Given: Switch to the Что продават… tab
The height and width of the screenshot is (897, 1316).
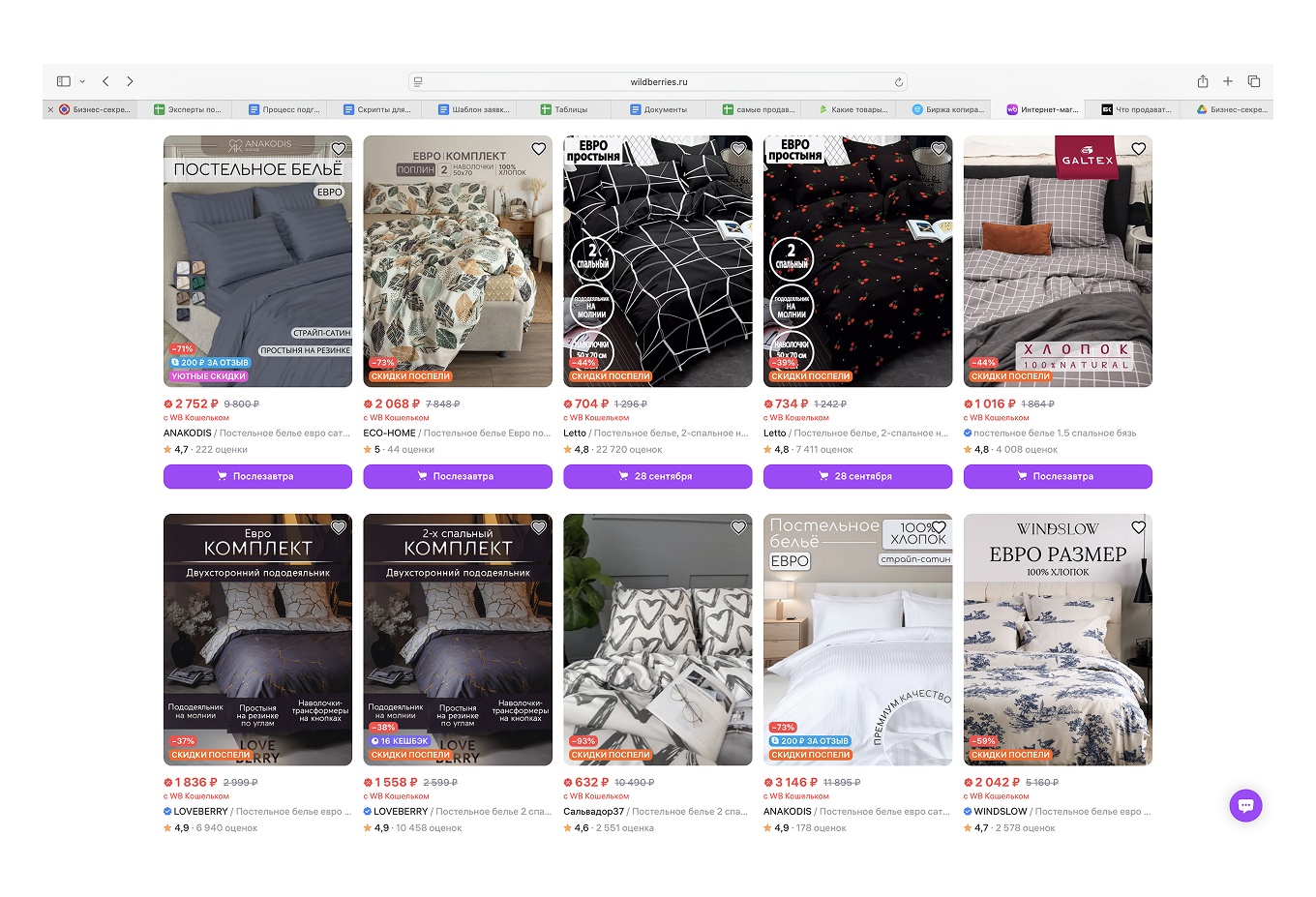Looking at the screenshot, I should [1133, 109].
